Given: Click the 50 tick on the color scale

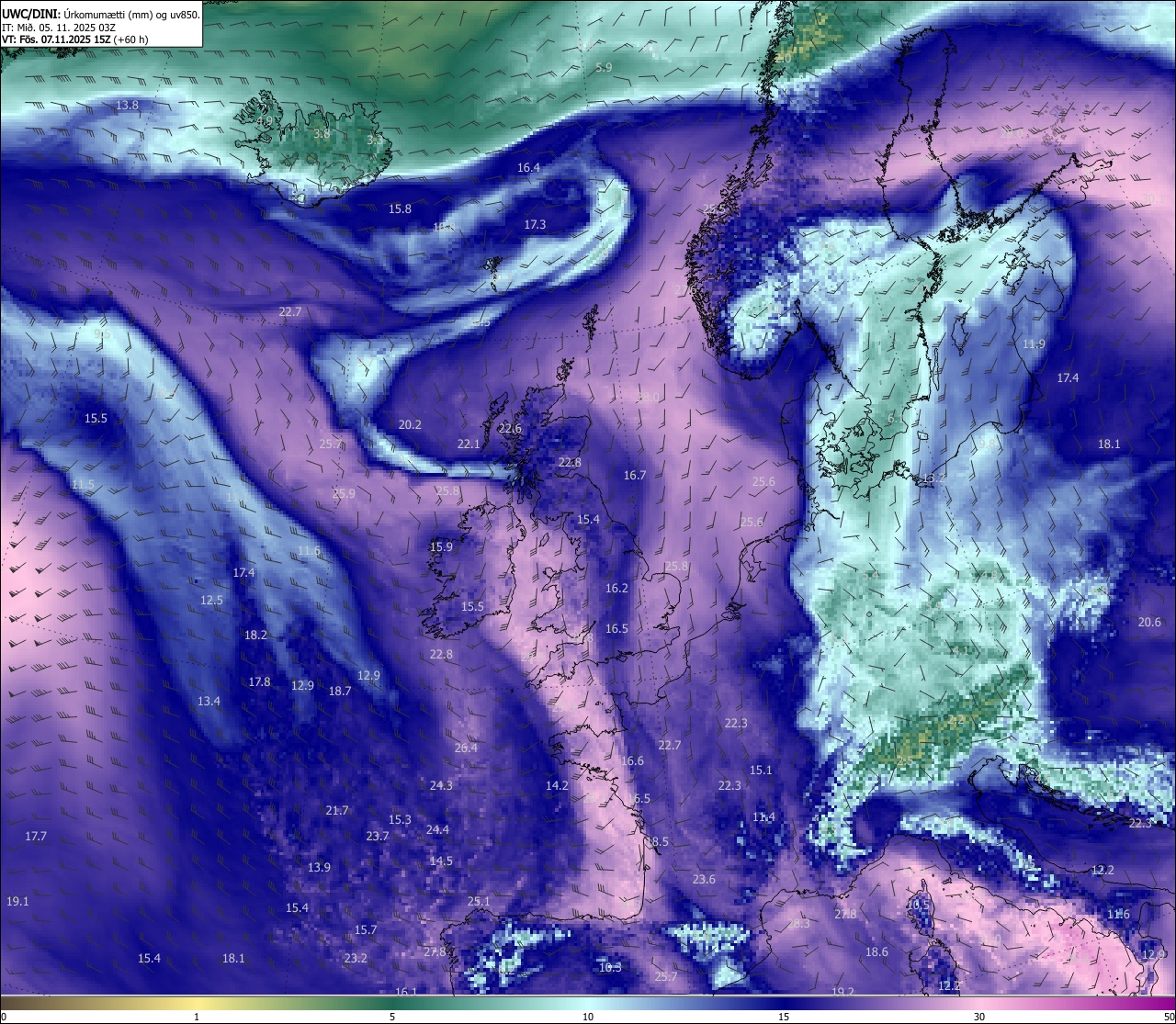Looking at the screenshot, I should point(1169,1017).
